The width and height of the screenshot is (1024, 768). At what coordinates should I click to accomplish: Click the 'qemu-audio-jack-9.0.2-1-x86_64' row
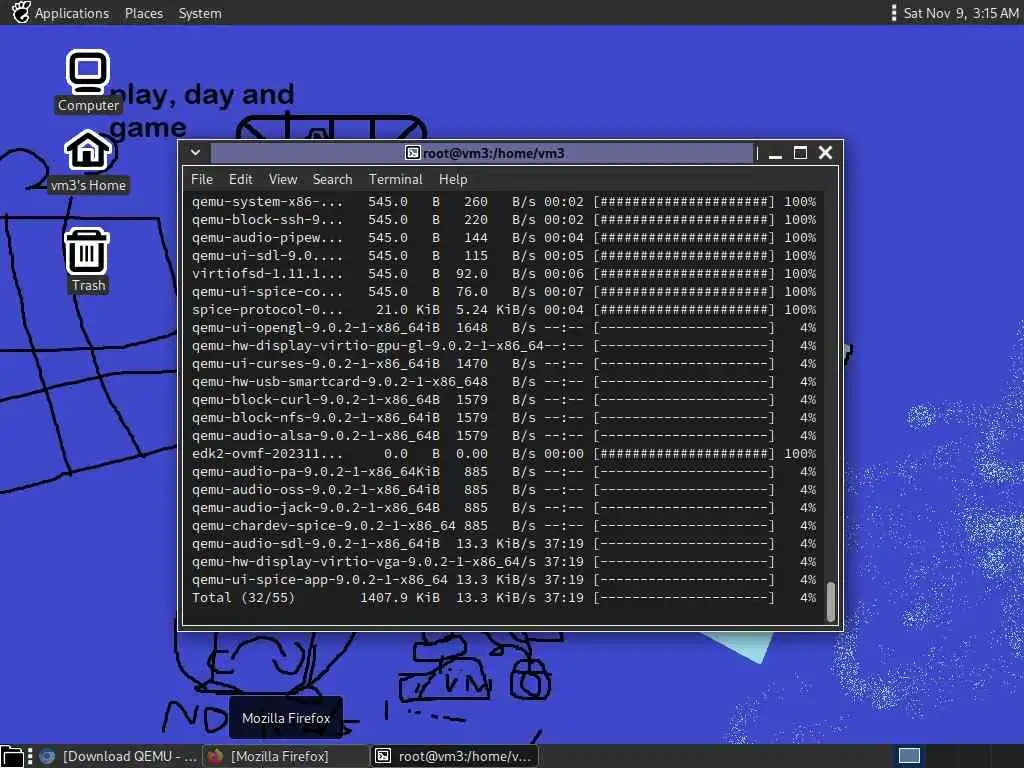click(x=504, y=507)
